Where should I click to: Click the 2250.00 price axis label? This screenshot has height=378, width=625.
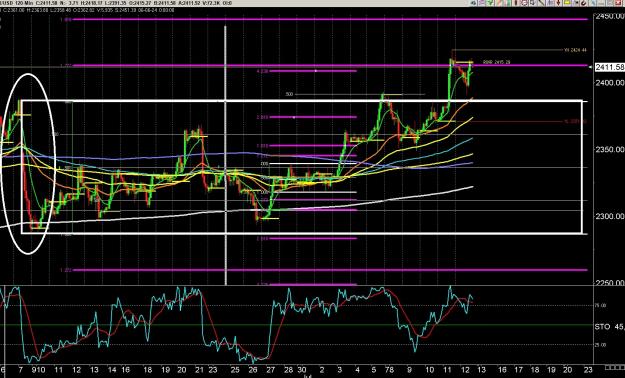coord(609,283)
